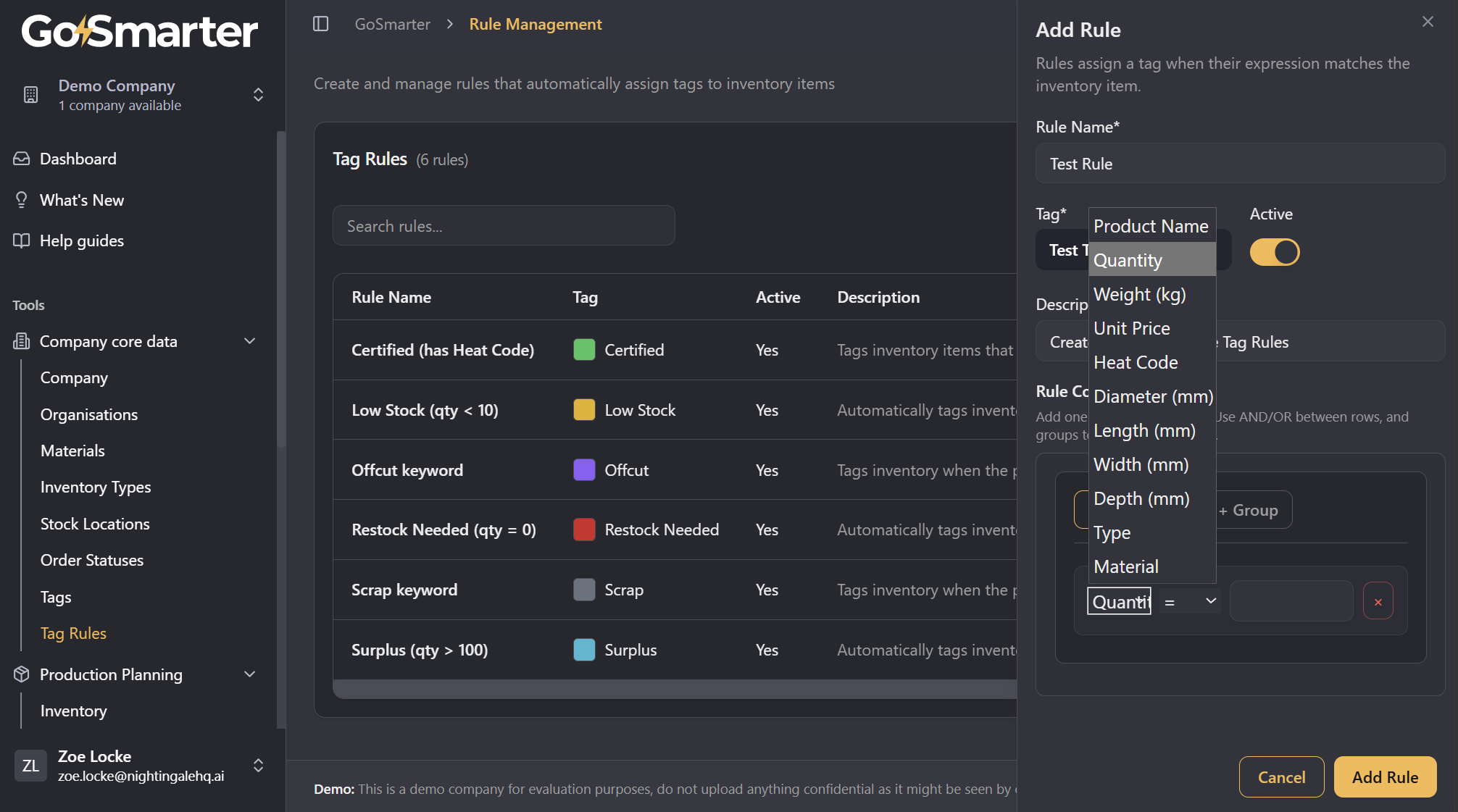Open the equals operator dropdown
Viewport: 1458px width, 812px height.
point(1189,601)
